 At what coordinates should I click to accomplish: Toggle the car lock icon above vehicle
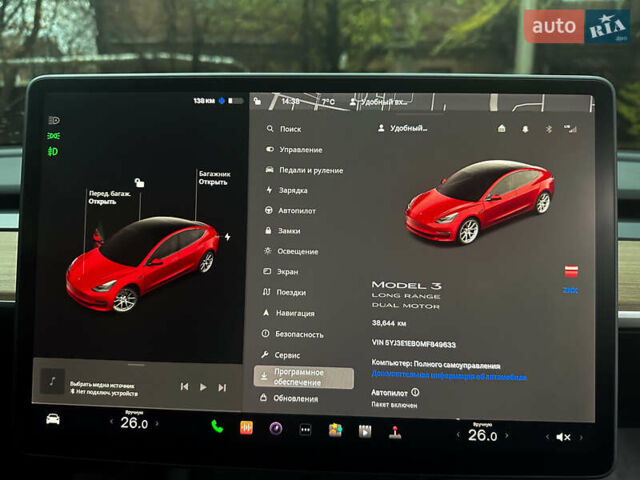[x=139, y=182]
